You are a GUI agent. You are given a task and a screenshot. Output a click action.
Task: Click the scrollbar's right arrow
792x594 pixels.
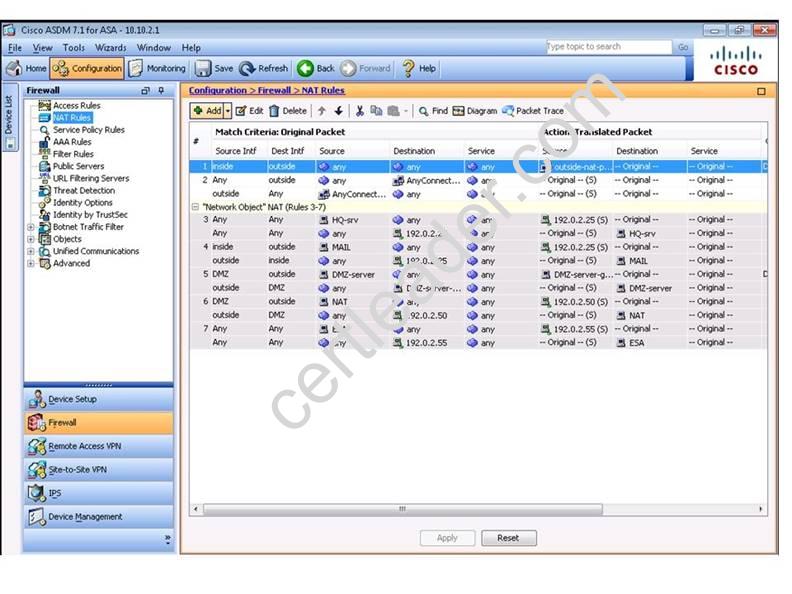(761, 509)
